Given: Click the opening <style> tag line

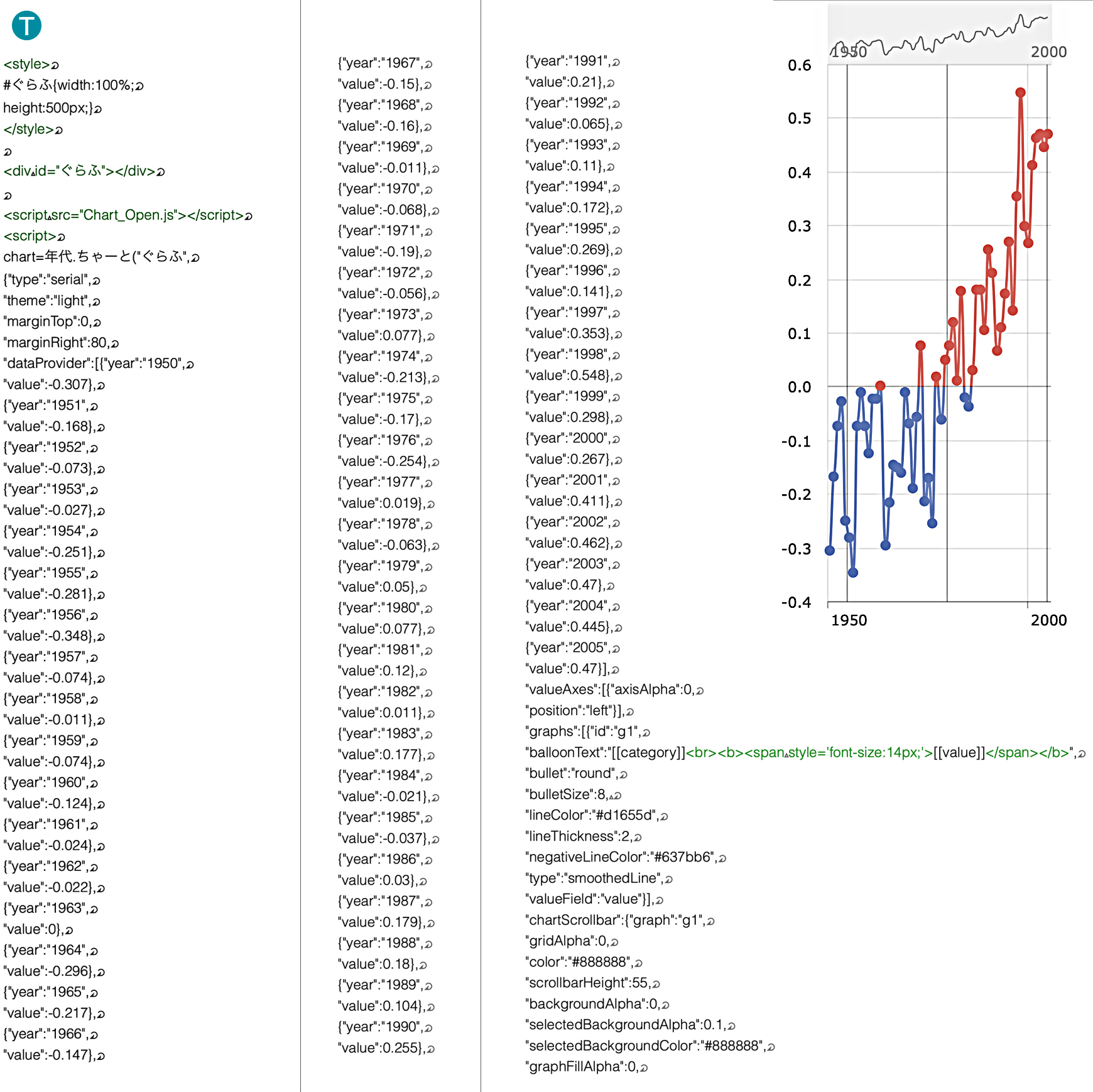Looking at the screenshot, I should click(31, 65).
